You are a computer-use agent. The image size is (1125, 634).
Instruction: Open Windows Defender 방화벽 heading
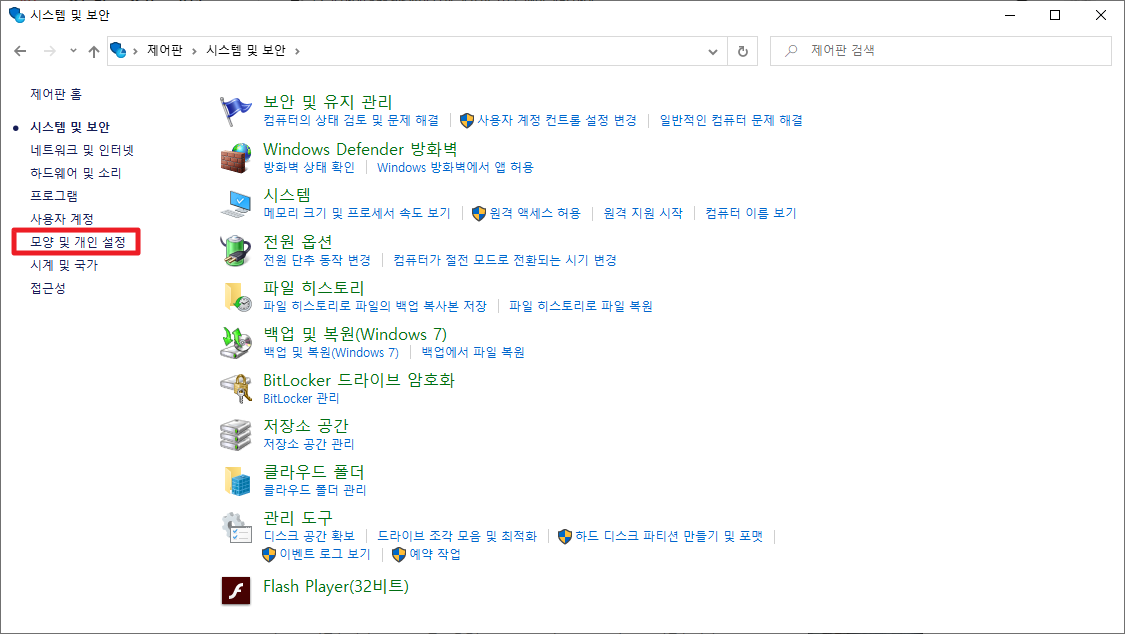point(360,148)
